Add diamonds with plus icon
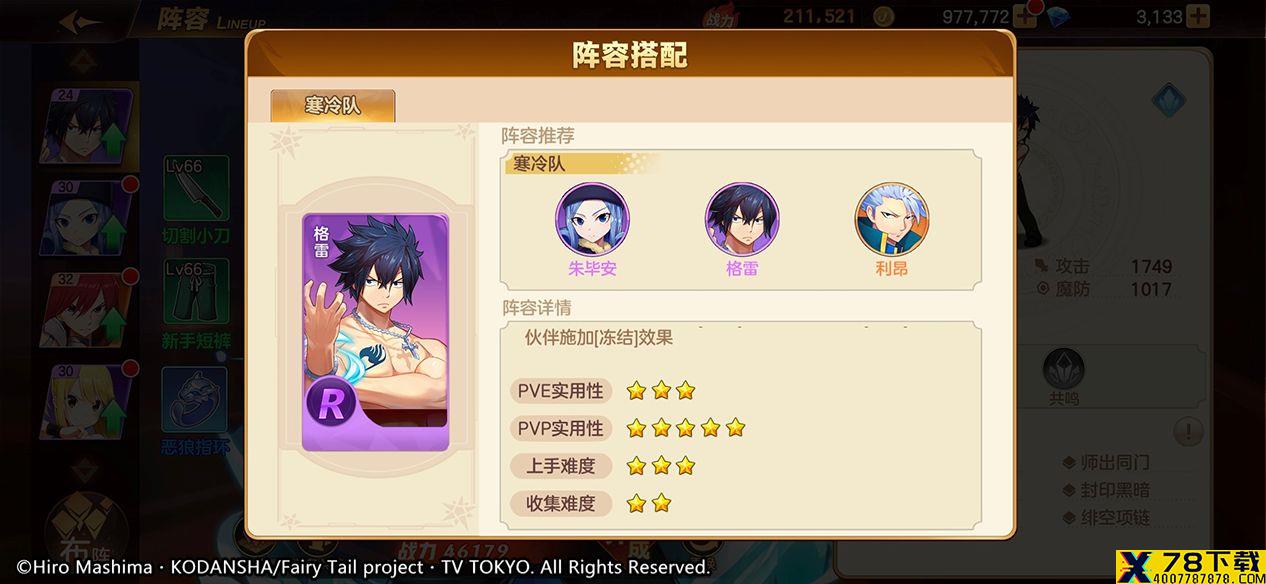This screenshot has width=1266, height=584. [1197, 16]
